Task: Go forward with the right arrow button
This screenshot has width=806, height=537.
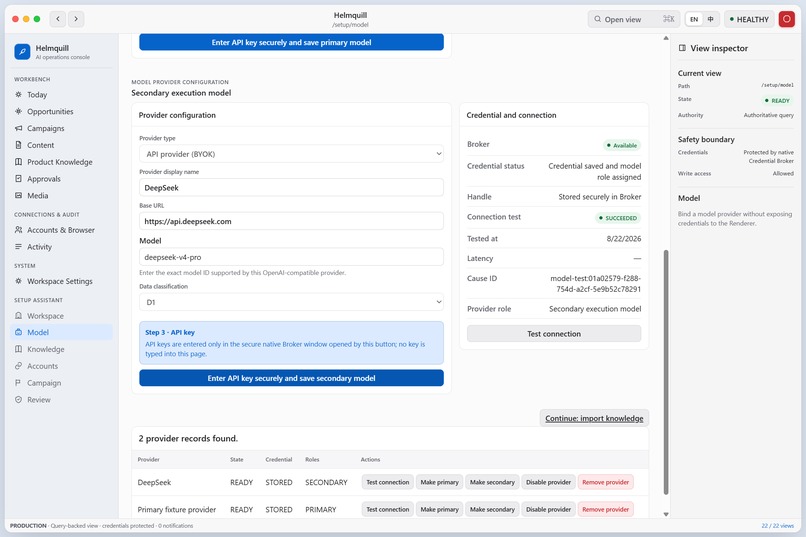Action: 76,19
